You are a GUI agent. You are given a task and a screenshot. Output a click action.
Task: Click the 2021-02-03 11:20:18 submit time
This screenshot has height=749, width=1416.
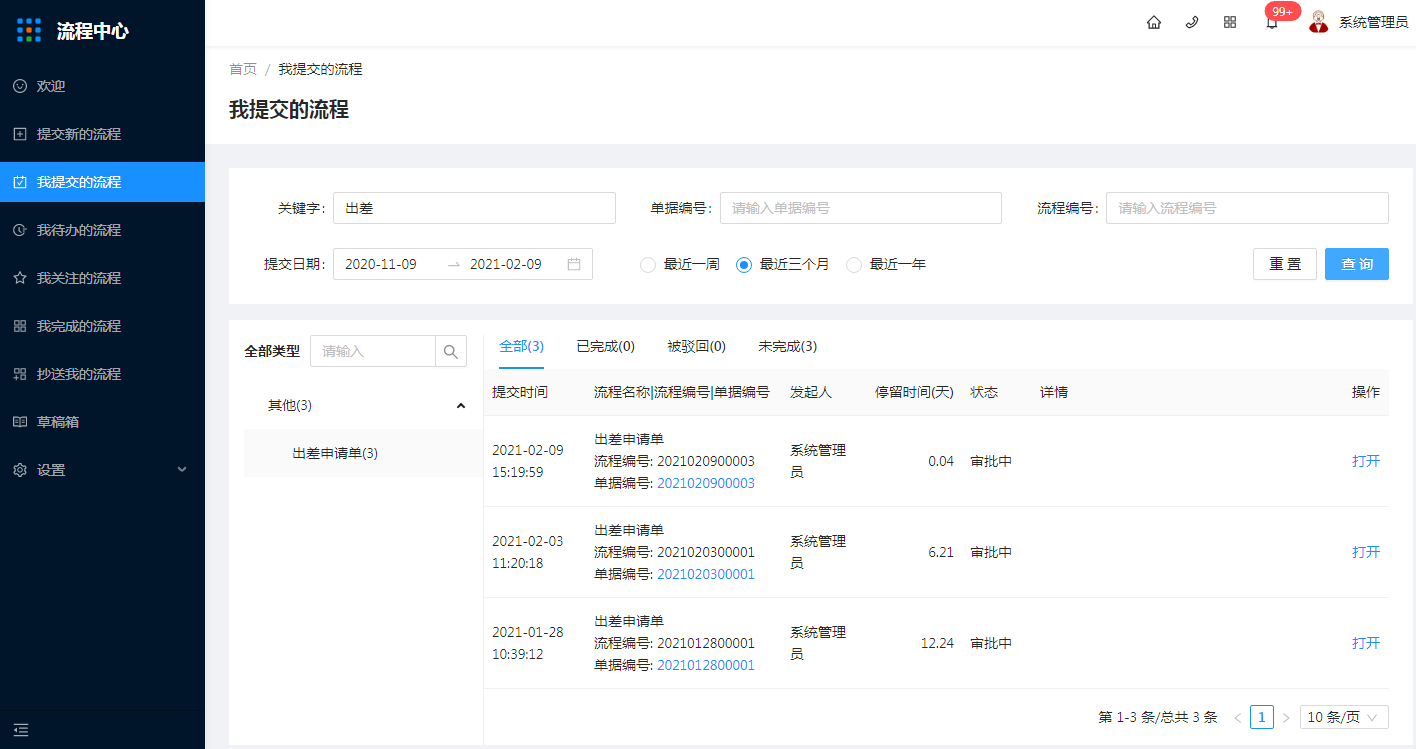[x=528, y=552]
